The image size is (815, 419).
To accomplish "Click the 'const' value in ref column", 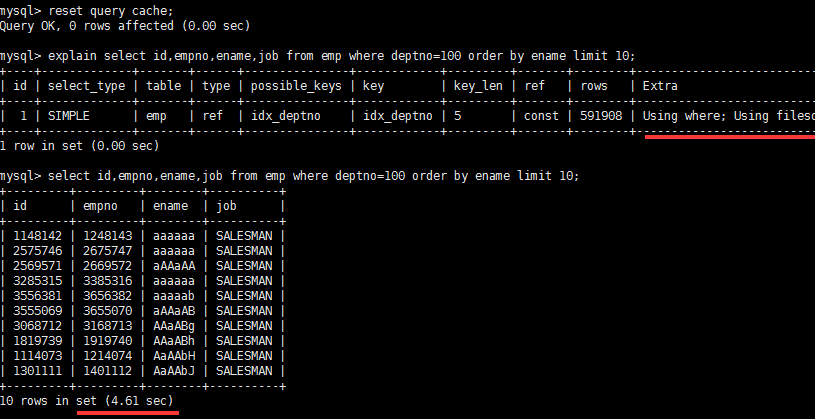I will (541, 116).
